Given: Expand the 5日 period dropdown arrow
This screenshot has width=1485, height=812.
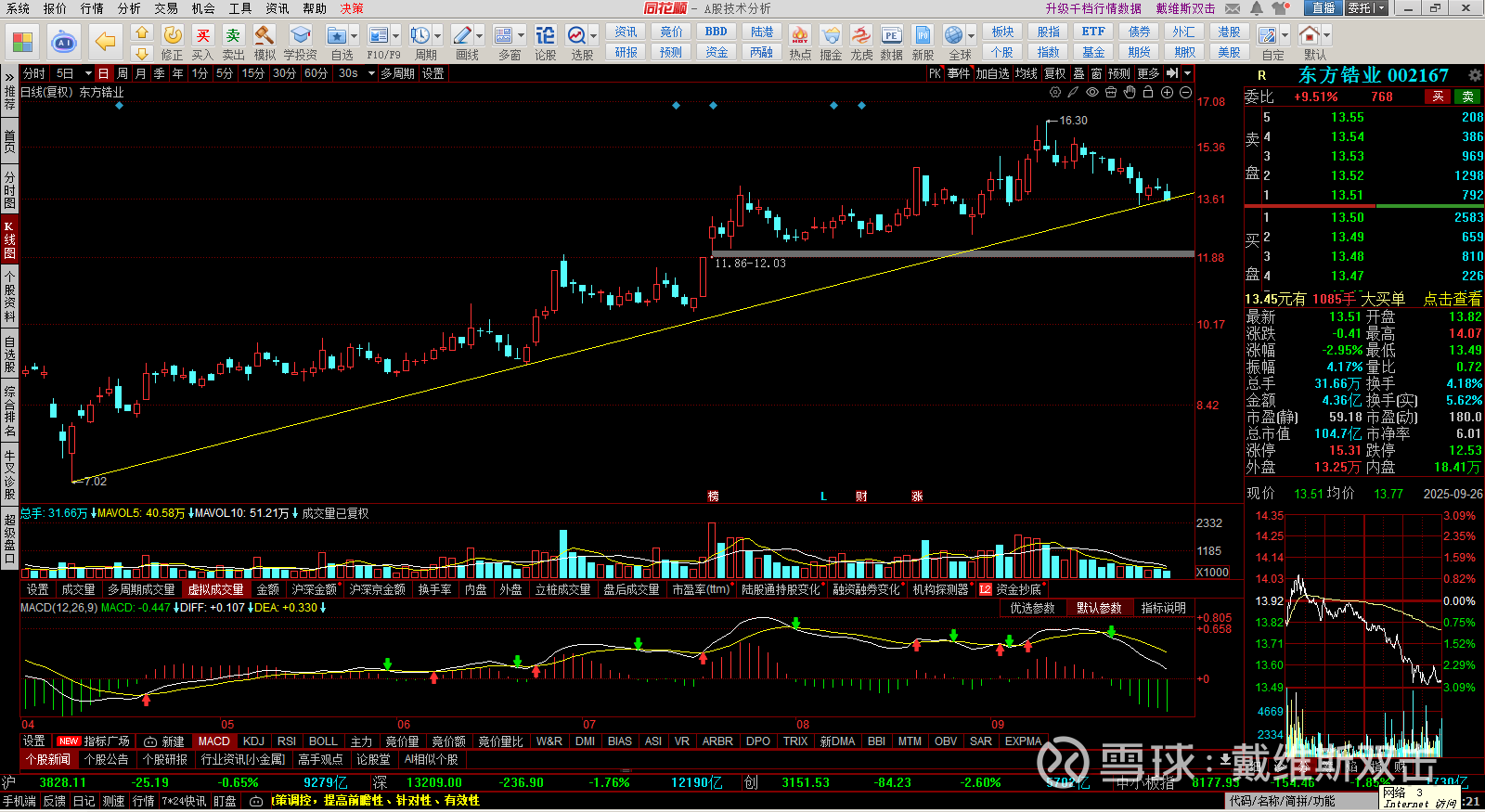Looking at the screenshot, I should 88,73.
